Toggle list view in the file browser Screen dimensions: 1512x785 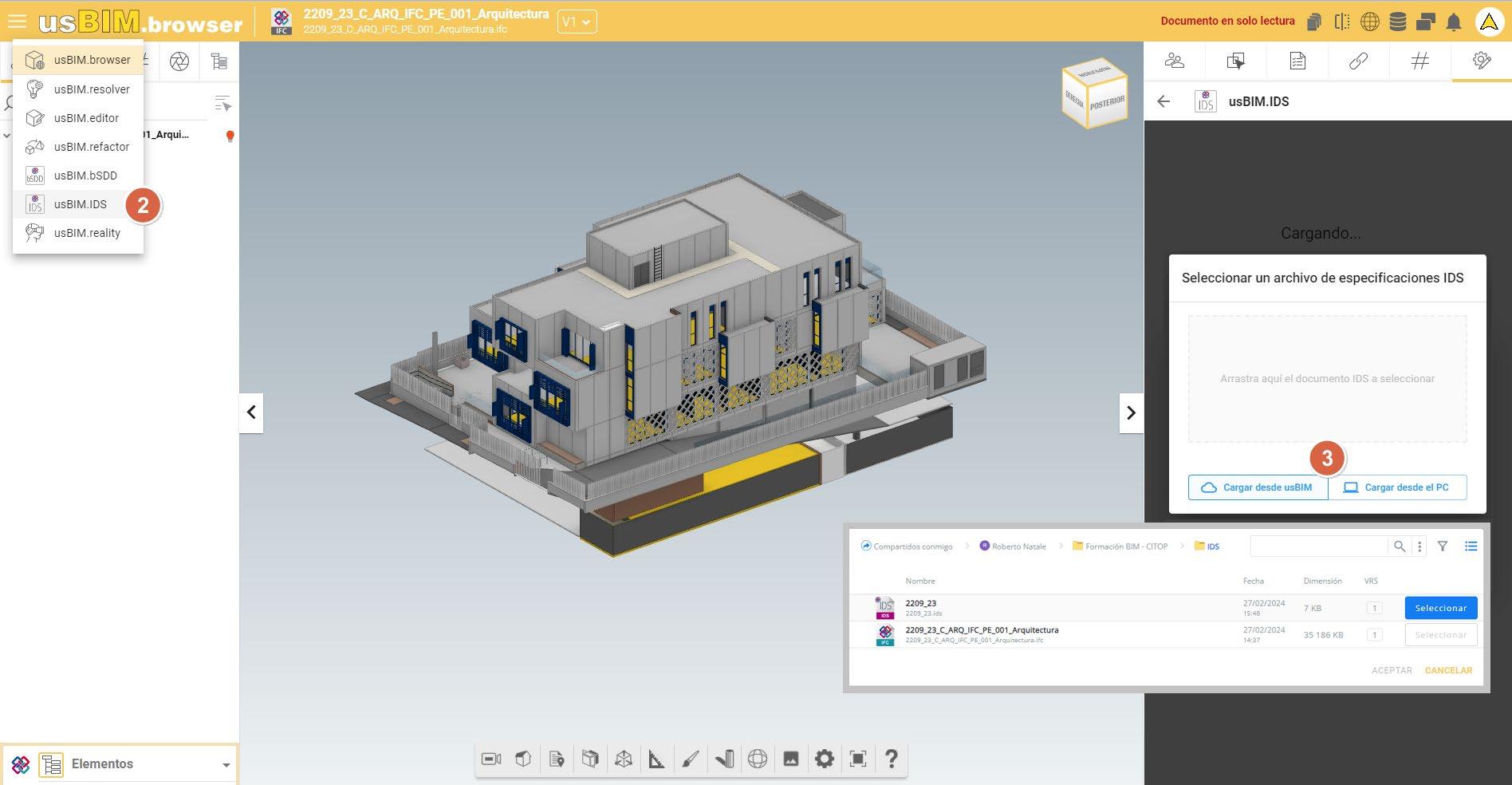[1471, 546]
